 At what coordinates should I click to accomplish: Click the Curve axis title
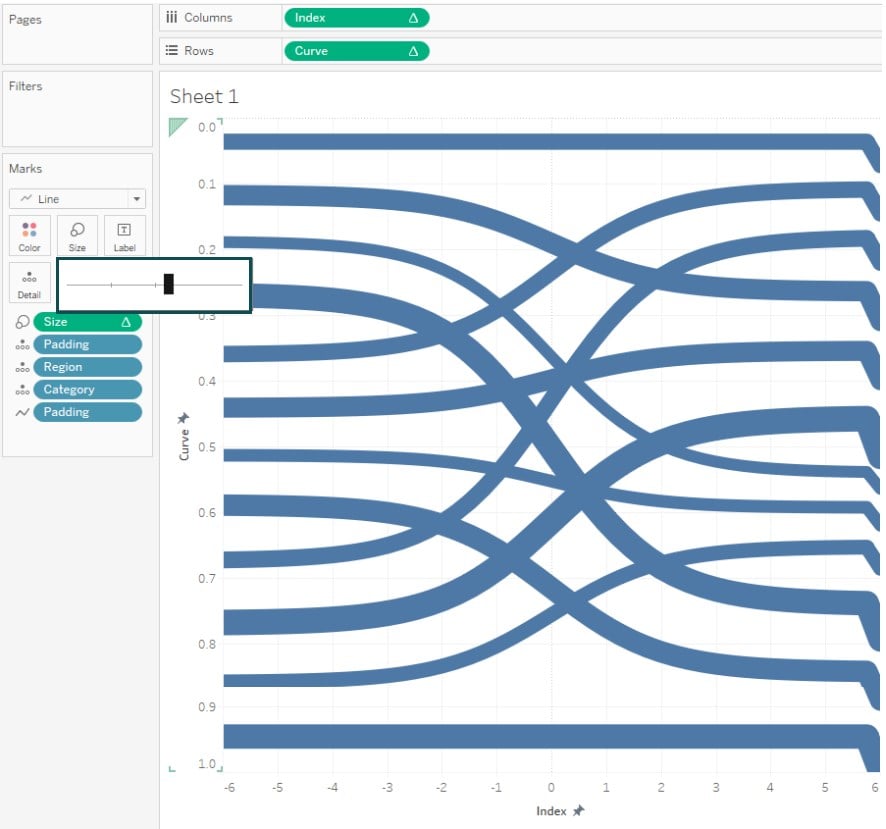coord(184,445)
